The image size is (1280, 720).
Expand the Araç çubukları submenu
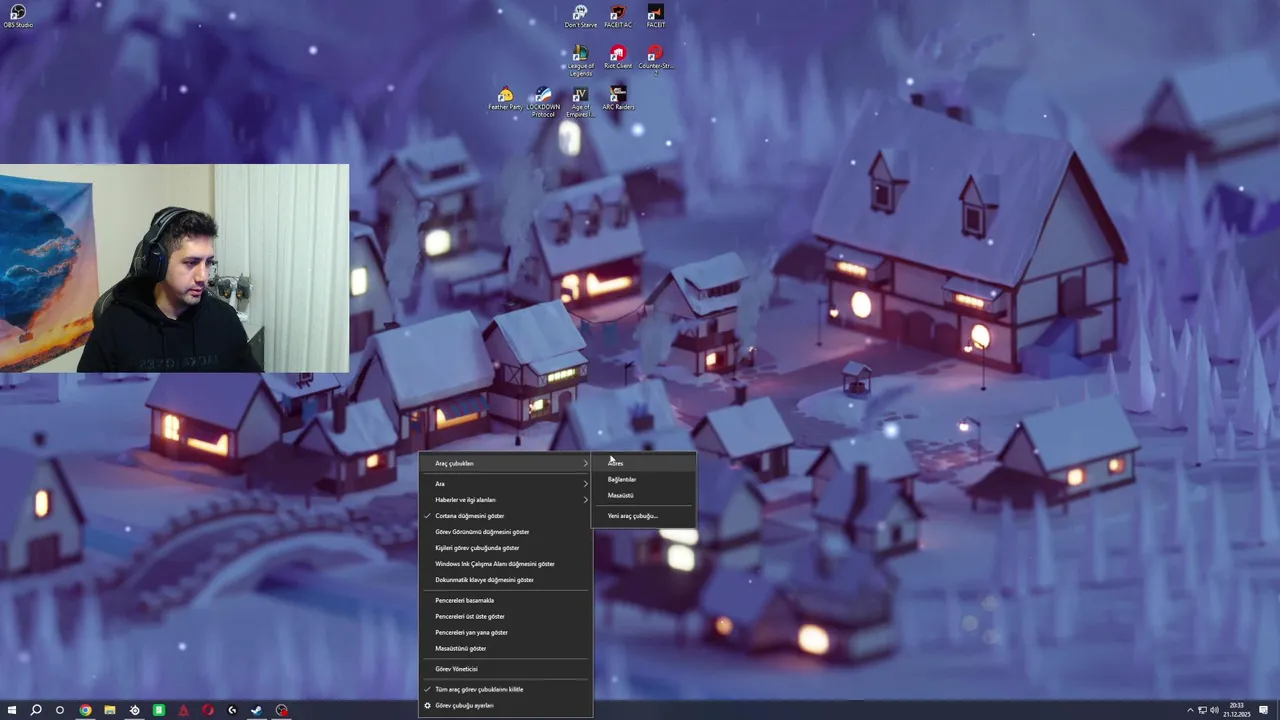tap(506, 463)
